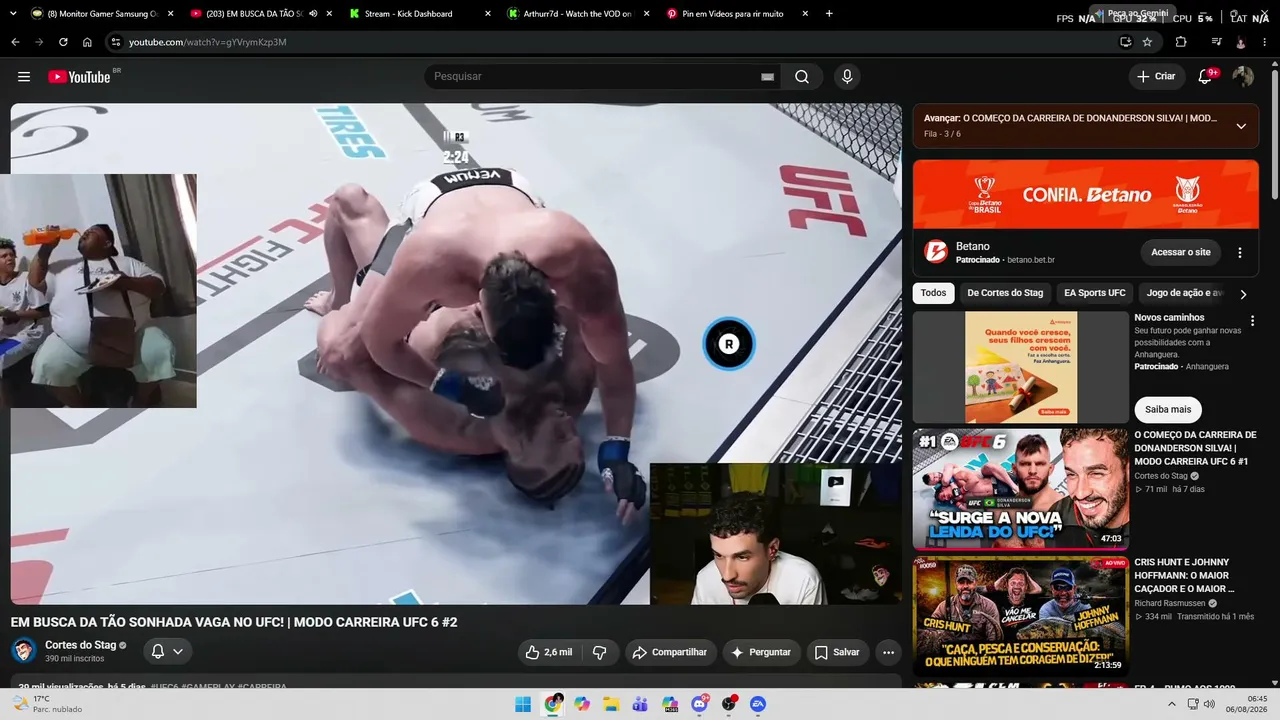Image resolution: width=1280 pixels, height=720 pixels.
Task: Open Windows Start menu
Action: (523, 704)
